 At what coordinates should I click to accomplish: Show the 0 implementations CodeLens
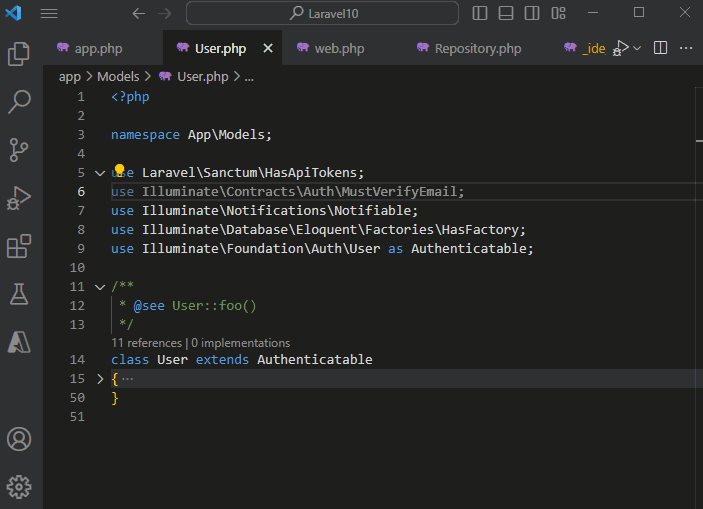pyautogui.click(x=240, y=343)
